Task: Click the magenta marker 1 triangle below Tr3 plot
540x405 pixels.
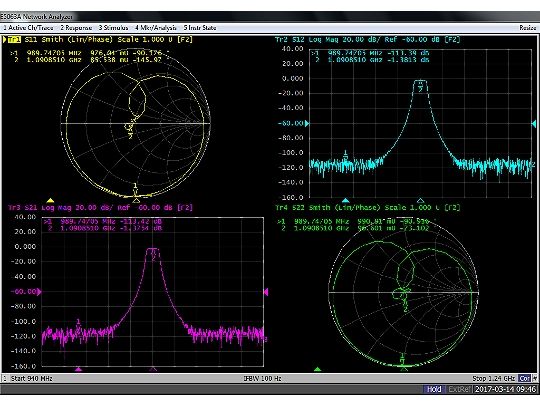Action: point(79,369)
